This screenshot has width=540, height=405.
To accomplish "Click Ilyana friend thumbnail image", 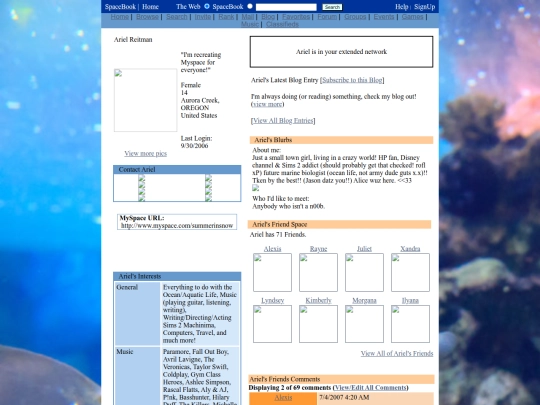I will click(410, 324).
